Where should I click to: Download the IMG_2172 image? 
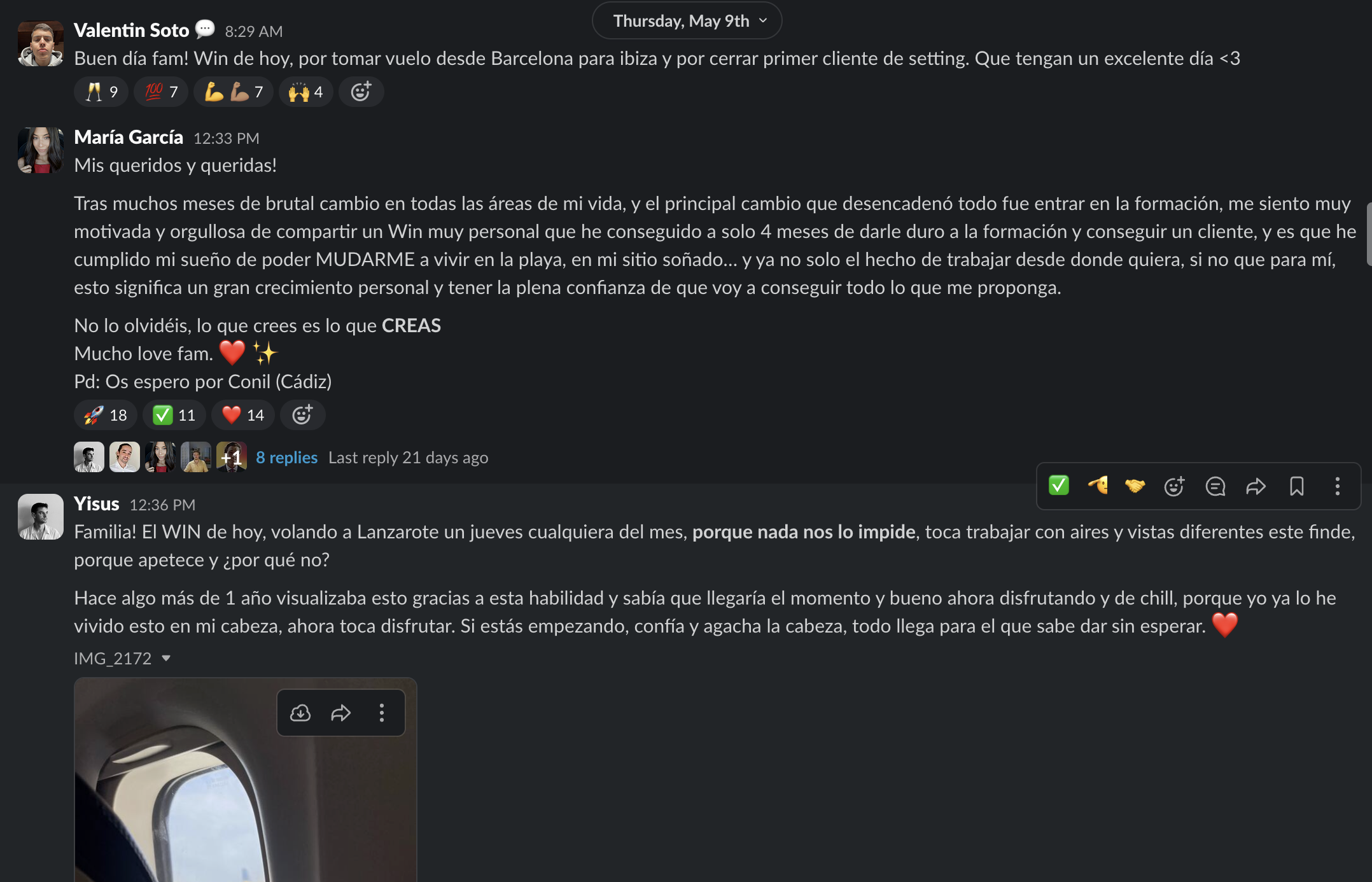[x=300, y=713]
